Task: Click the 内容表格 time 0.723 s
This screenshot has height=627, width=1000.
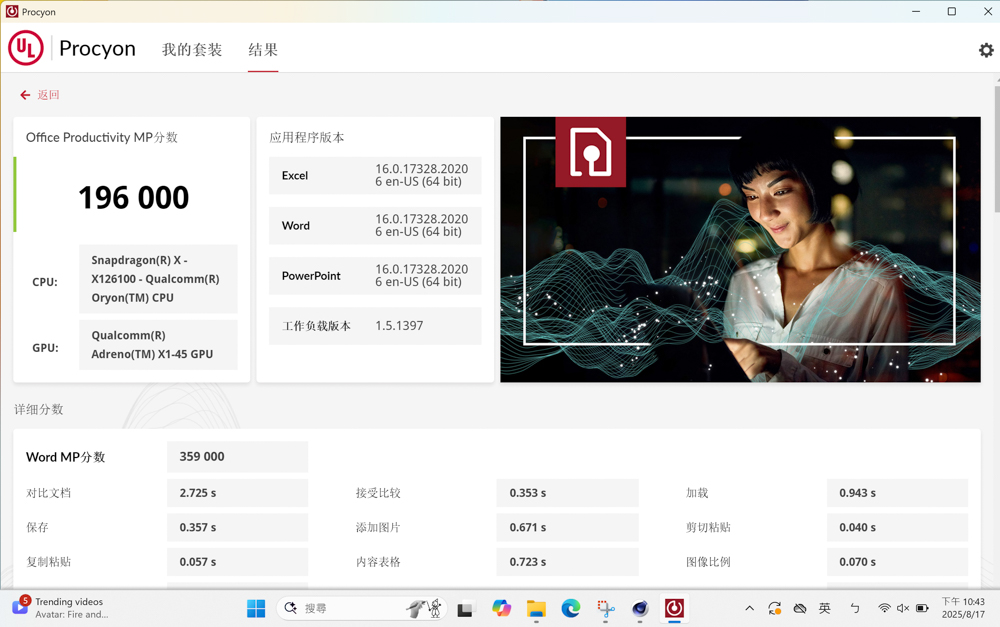Action: pos(568,562)
